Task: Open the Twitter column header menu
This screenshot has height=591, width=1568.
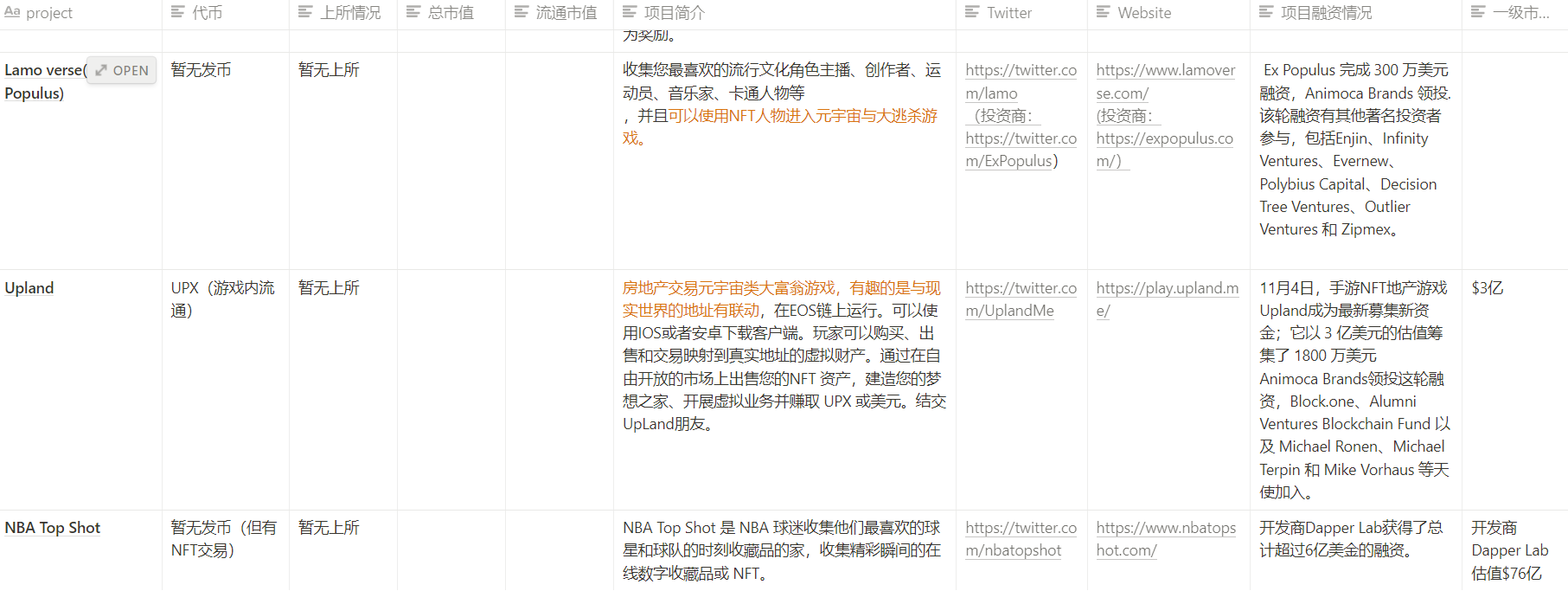Action: [x=1021, y=13]
